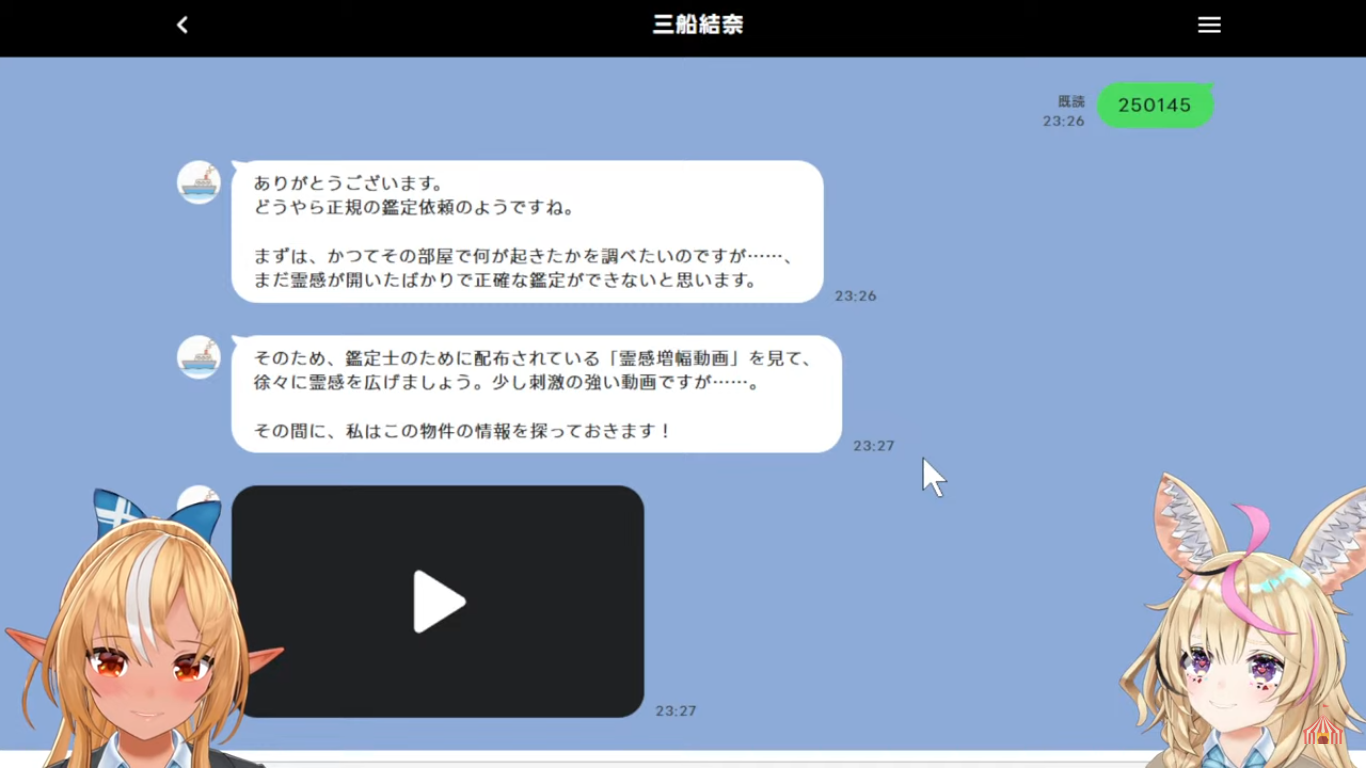
Task: Click the 既読 read receipt label
Action: (1071, 101)
